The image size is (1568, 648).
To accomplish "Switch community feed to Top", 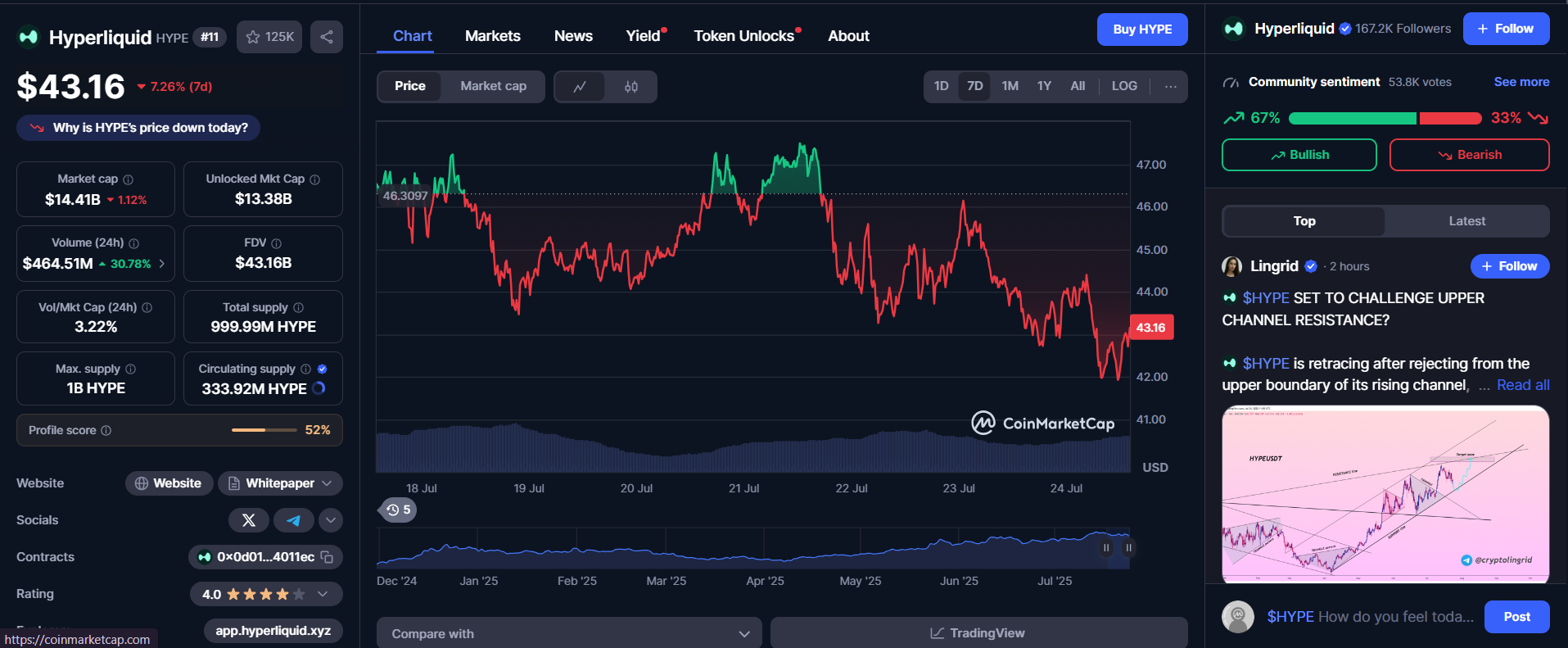I will (x=1304, y=221).
